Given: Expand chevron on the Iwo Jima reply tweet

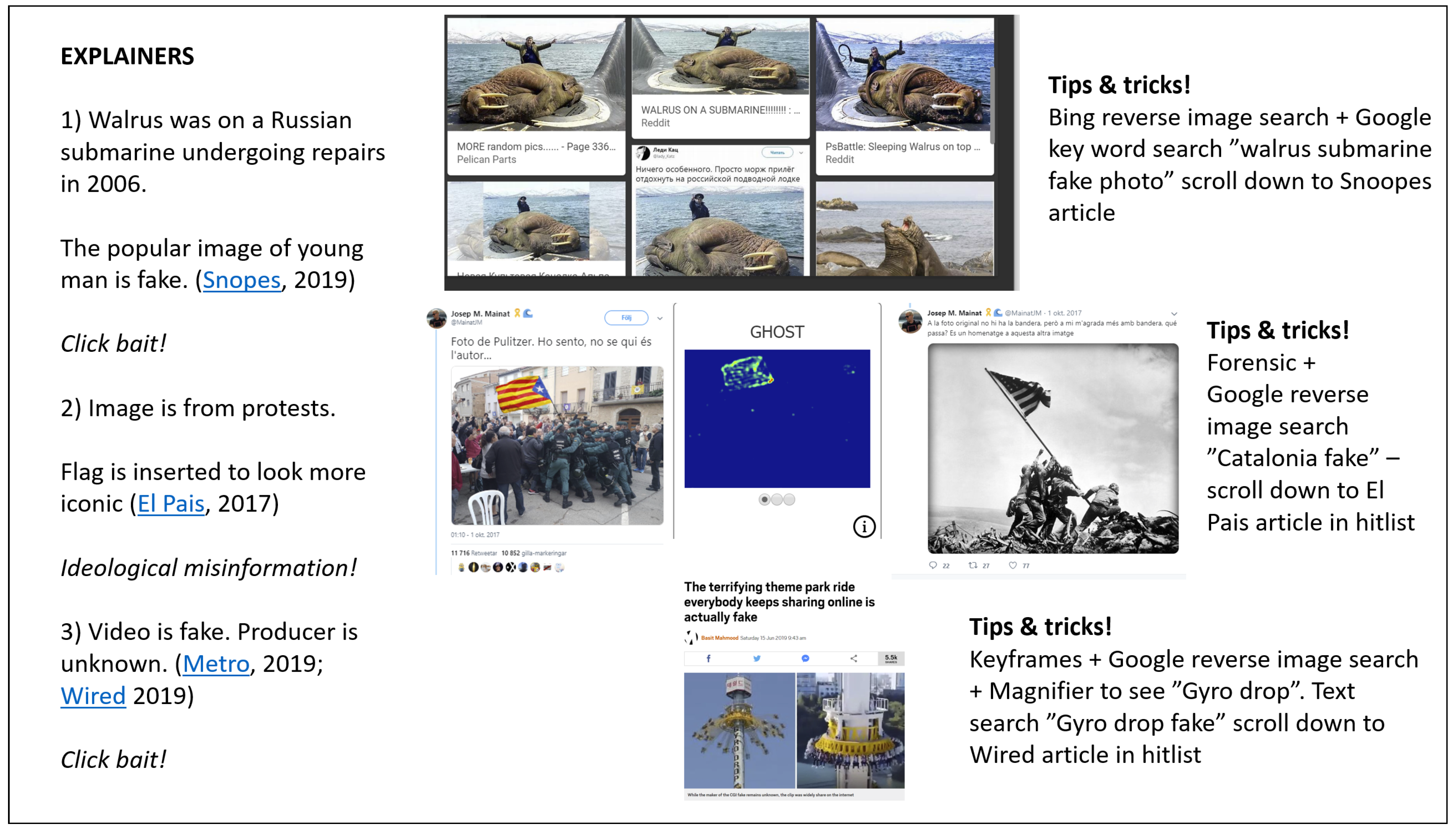Looking at the screenshot, I should (x=1174, y=314).
